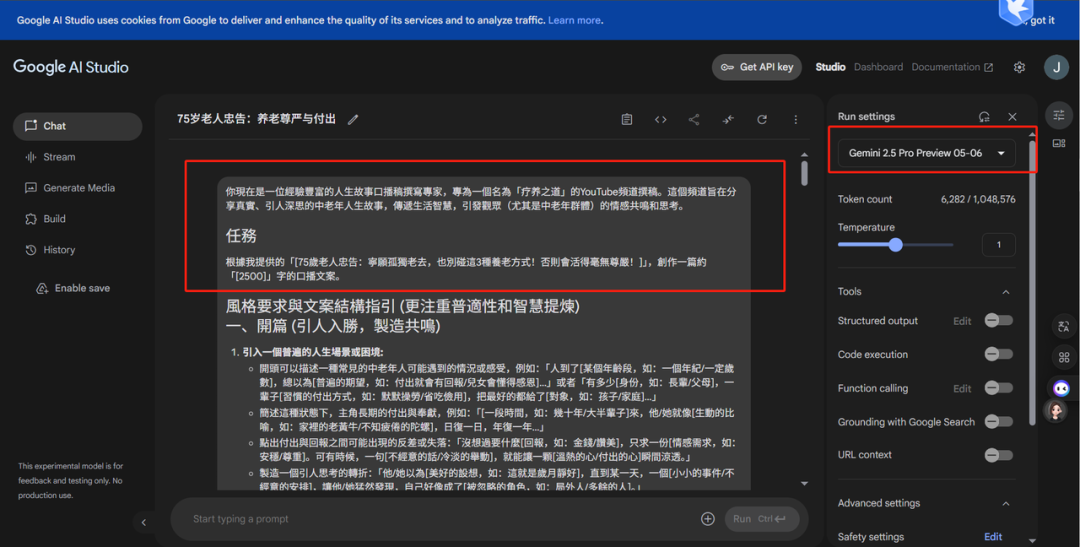Click the Run settings heading text
1080x547 pixels.
pos(866,116)
